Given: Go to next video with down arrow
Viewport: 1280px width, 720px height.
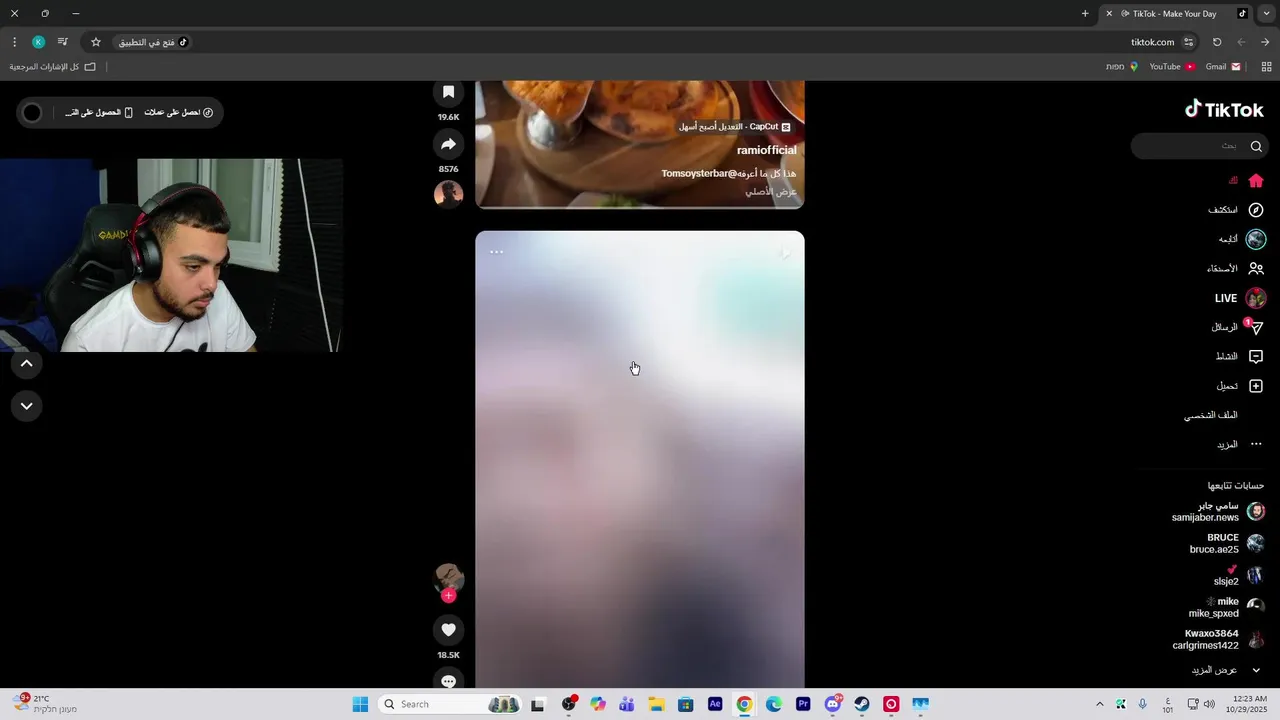Looking at the screenshot, I should (27, 406).
